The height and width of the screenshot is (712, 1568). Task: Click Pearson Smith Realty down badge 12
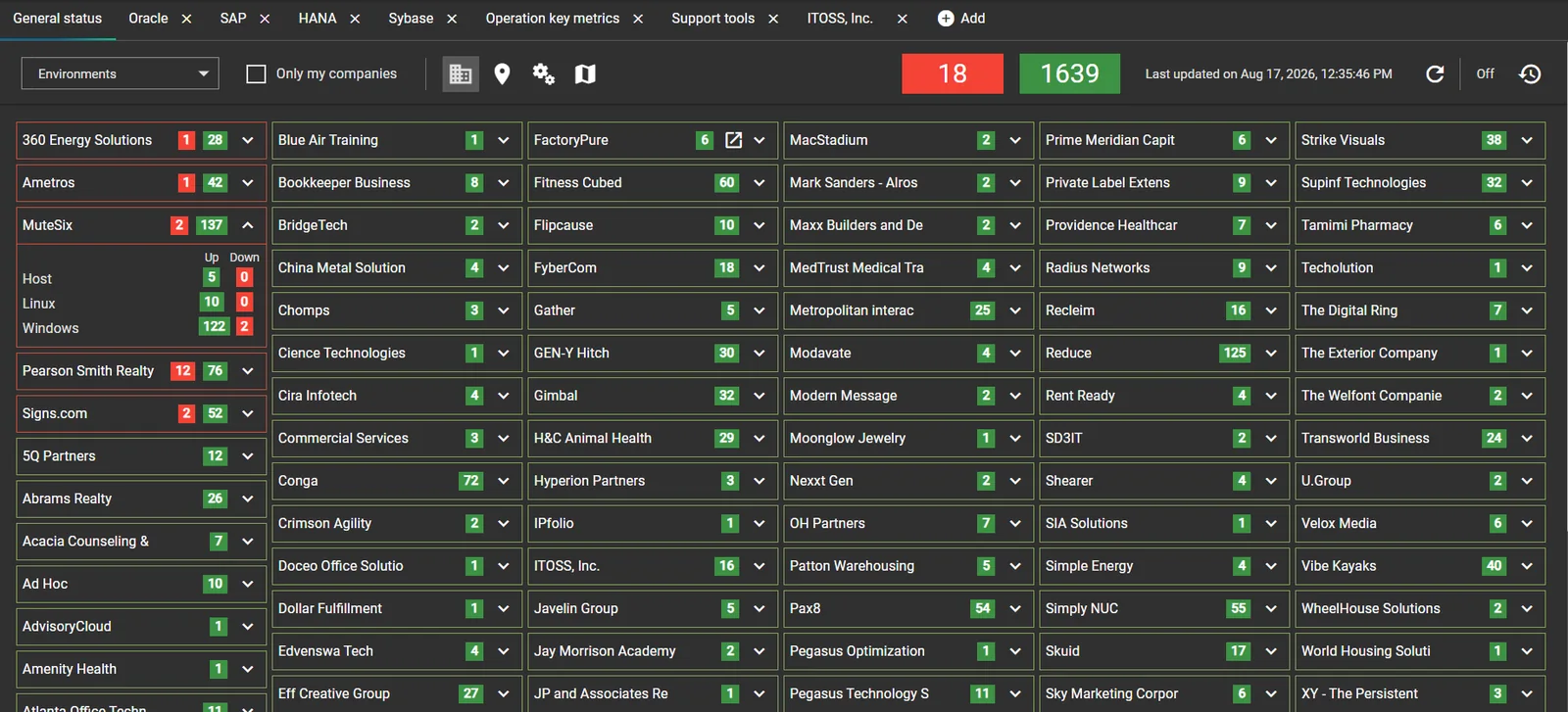183,371
